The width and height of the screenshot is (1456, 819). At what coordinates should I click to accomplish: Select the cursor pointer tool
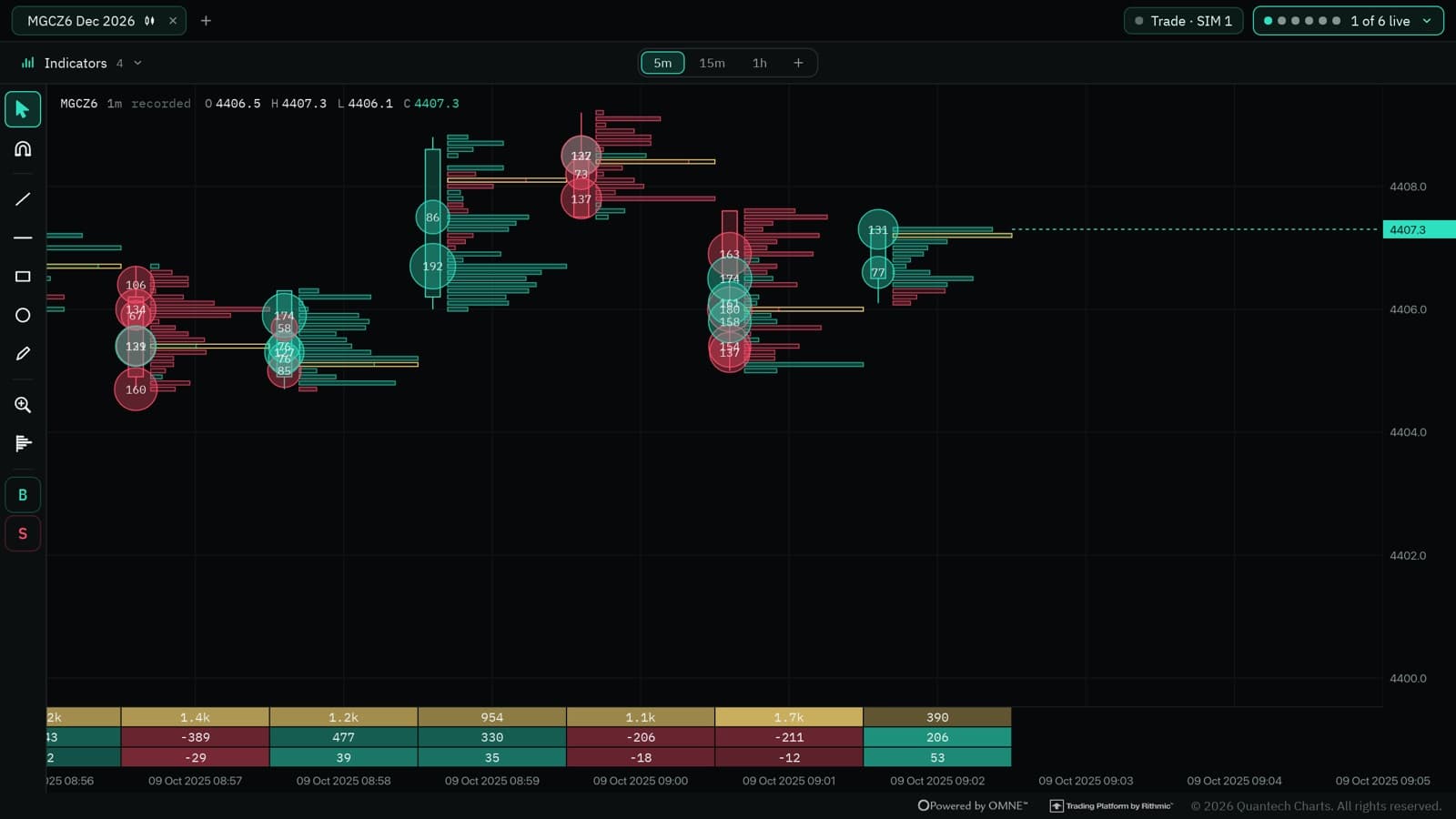tap(23, 109)
